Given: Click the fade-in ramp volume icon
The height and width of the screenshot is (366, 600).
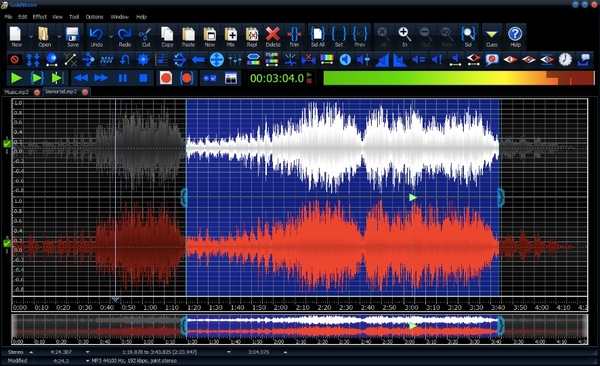Looking at the screenshot, I should 382,60.
